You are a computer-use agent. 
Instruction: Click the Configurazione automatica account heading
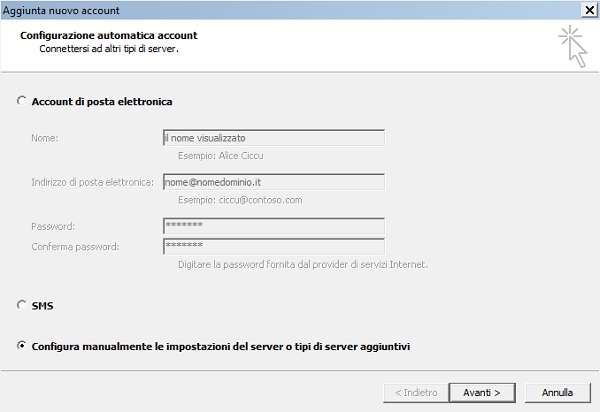pos(109,36)
